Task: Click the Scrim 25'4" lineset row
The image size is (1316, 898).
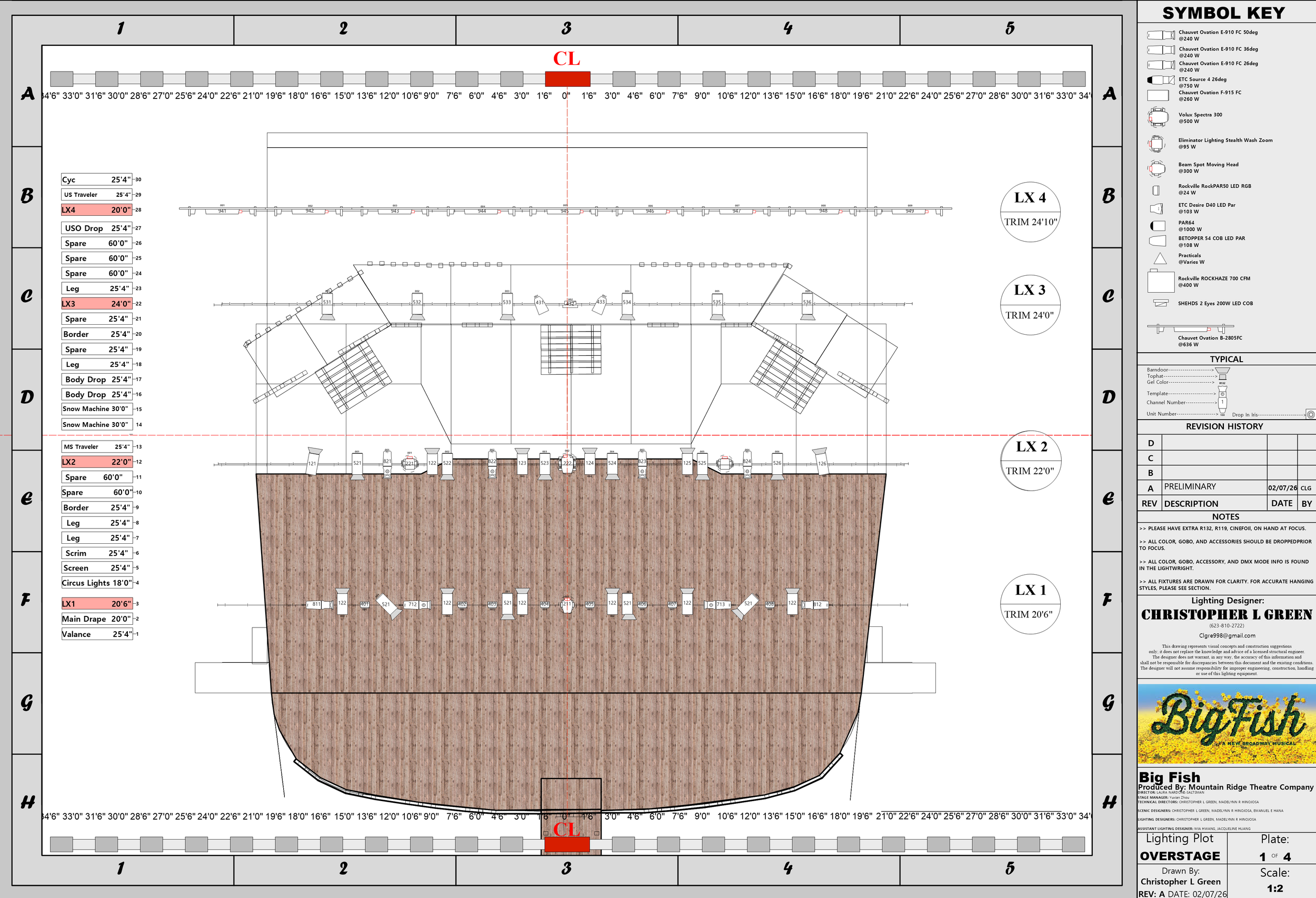Action: tap(96, 553)
